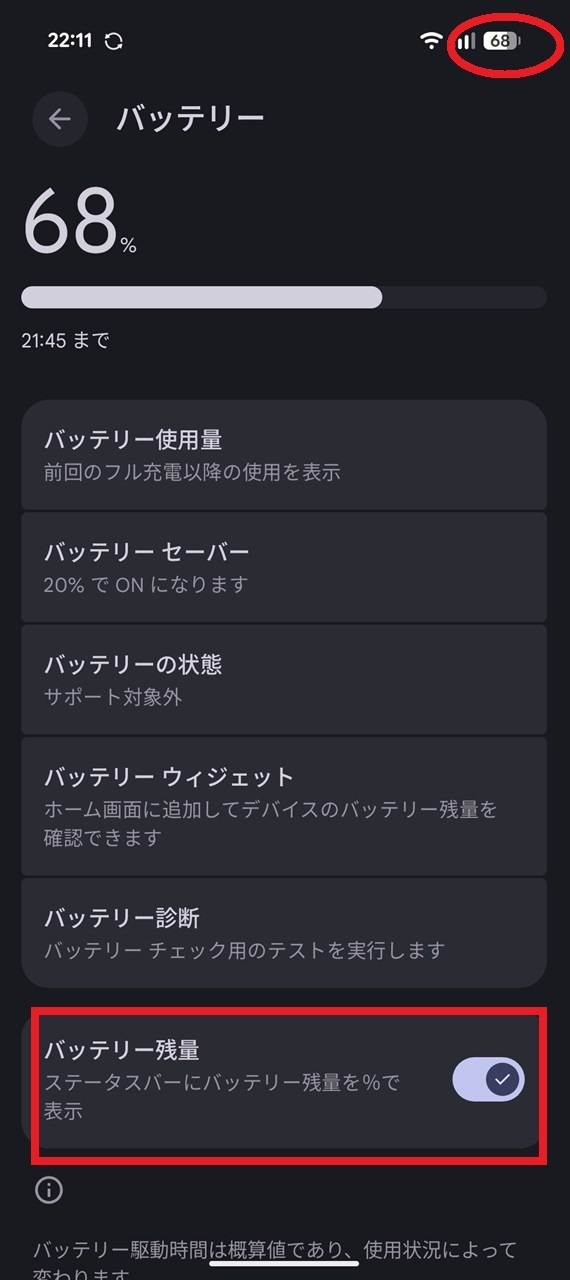The height and width of the screenshot is (1280, 570).
Task: Tap the Wi-Fi status icon
Action: point(432,41)
